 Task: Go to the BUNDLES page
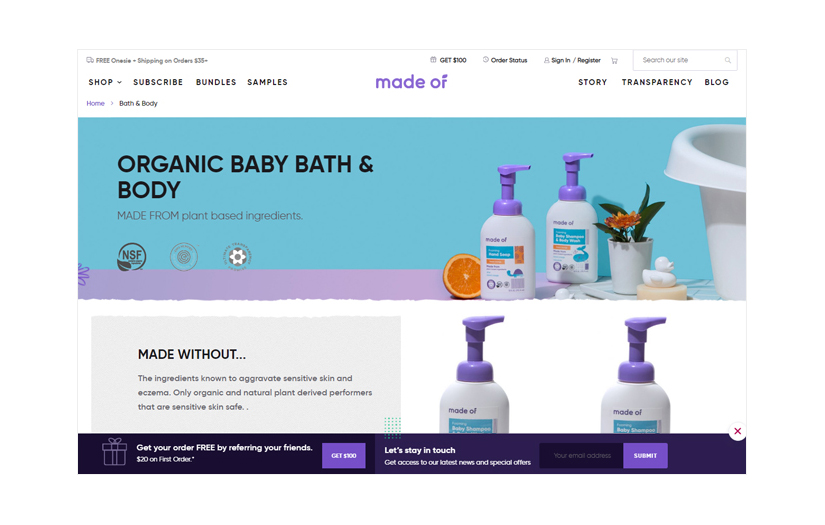216,82
